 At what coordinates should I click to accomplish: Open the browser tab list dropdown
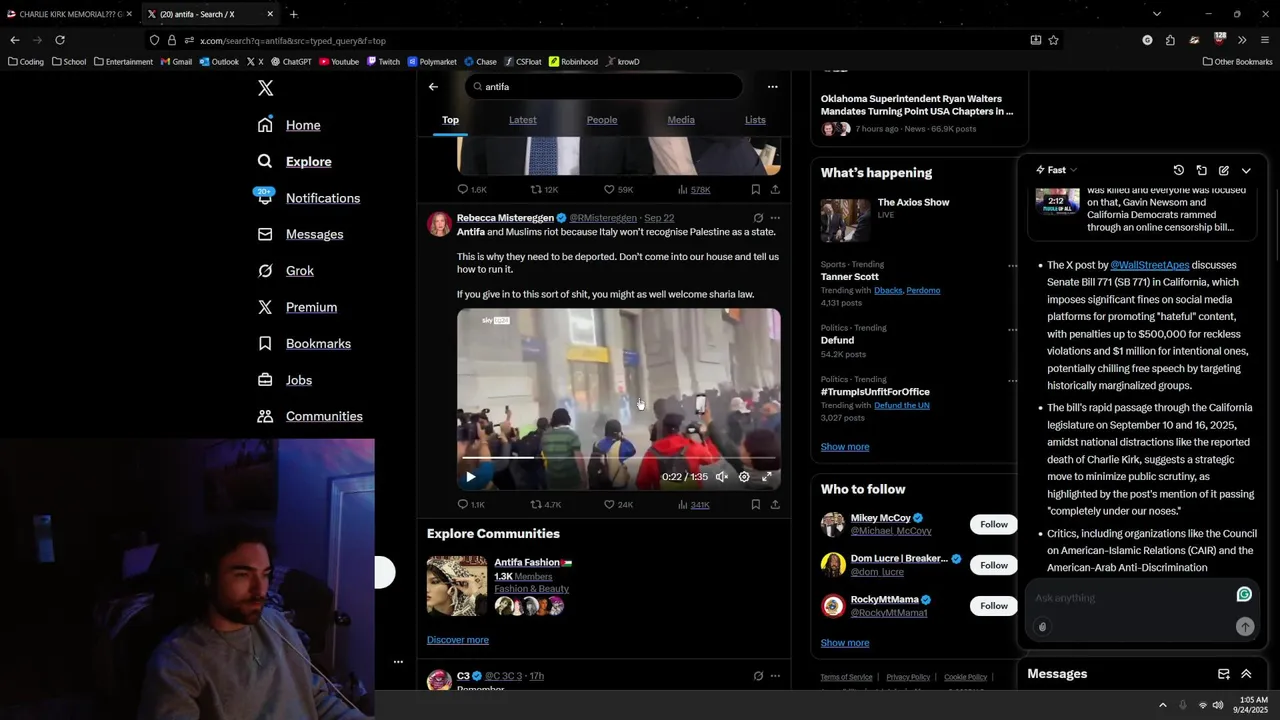click(1157, 14)
